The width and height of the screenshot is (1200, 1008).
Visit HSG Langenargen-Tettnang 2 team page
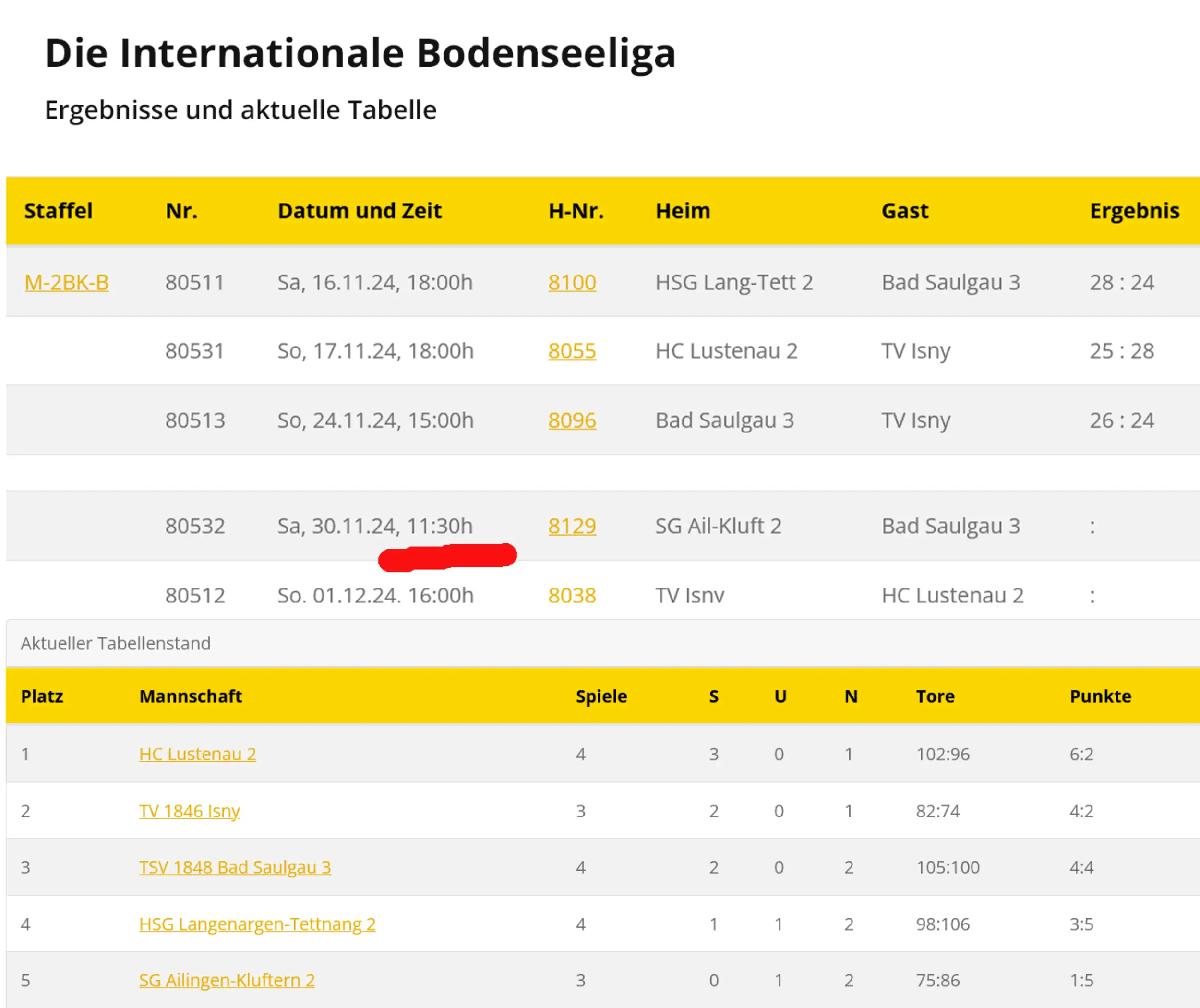[x=257, y=924]
